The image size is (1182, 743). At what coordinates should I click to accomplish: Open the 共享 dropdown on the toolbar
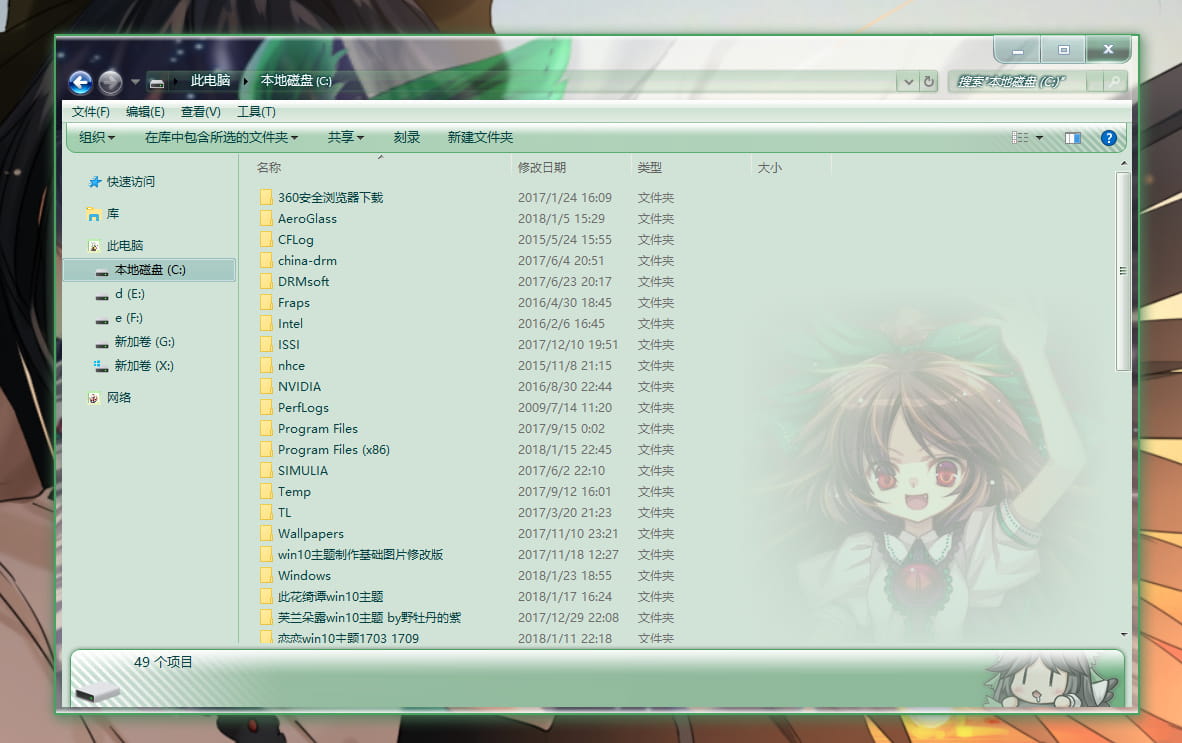[x=345, y=138]
